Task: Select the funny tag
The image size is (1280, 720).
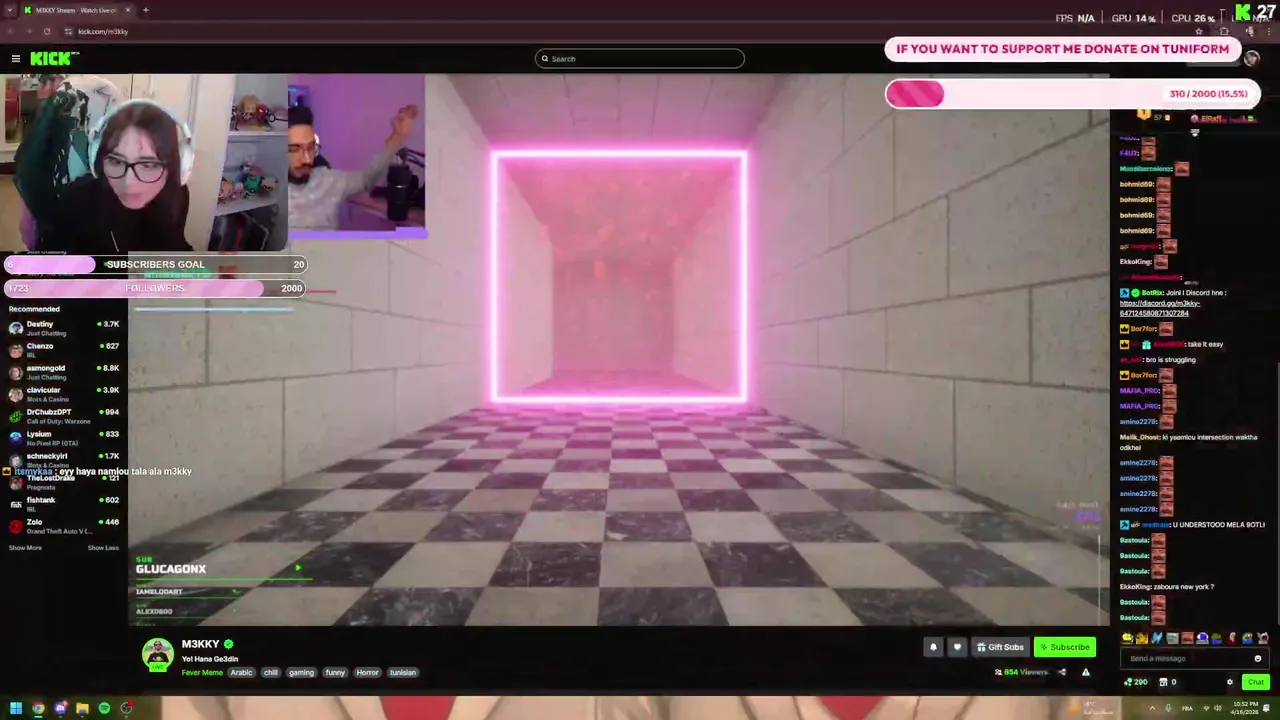Action: coord(335,673)
